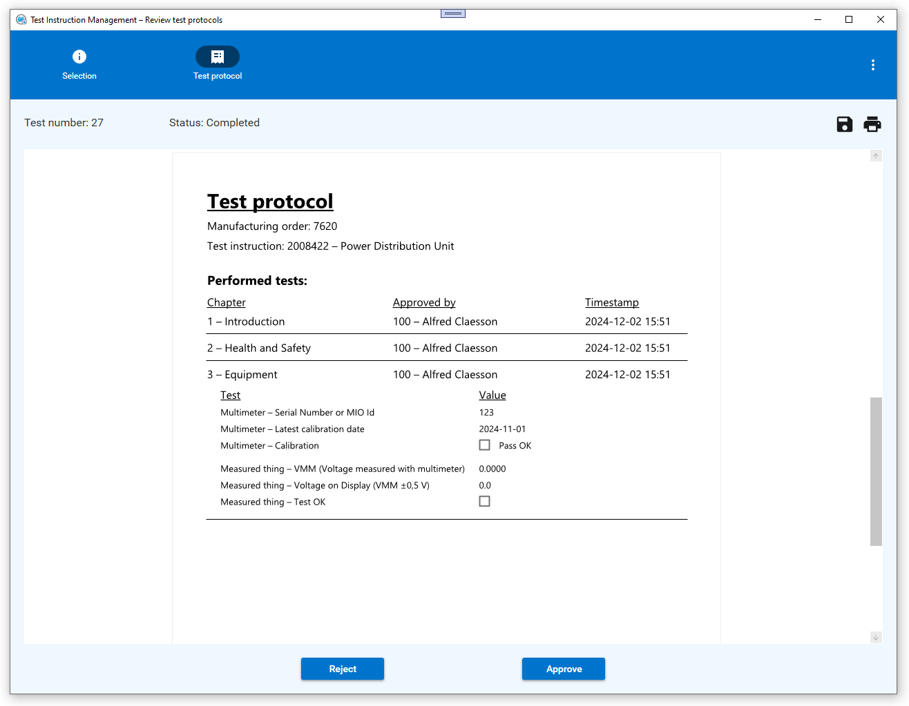909x706 pixels.
Task: Select the 2 – Health and Safety chapter
Action: click(x=259, y=348)
